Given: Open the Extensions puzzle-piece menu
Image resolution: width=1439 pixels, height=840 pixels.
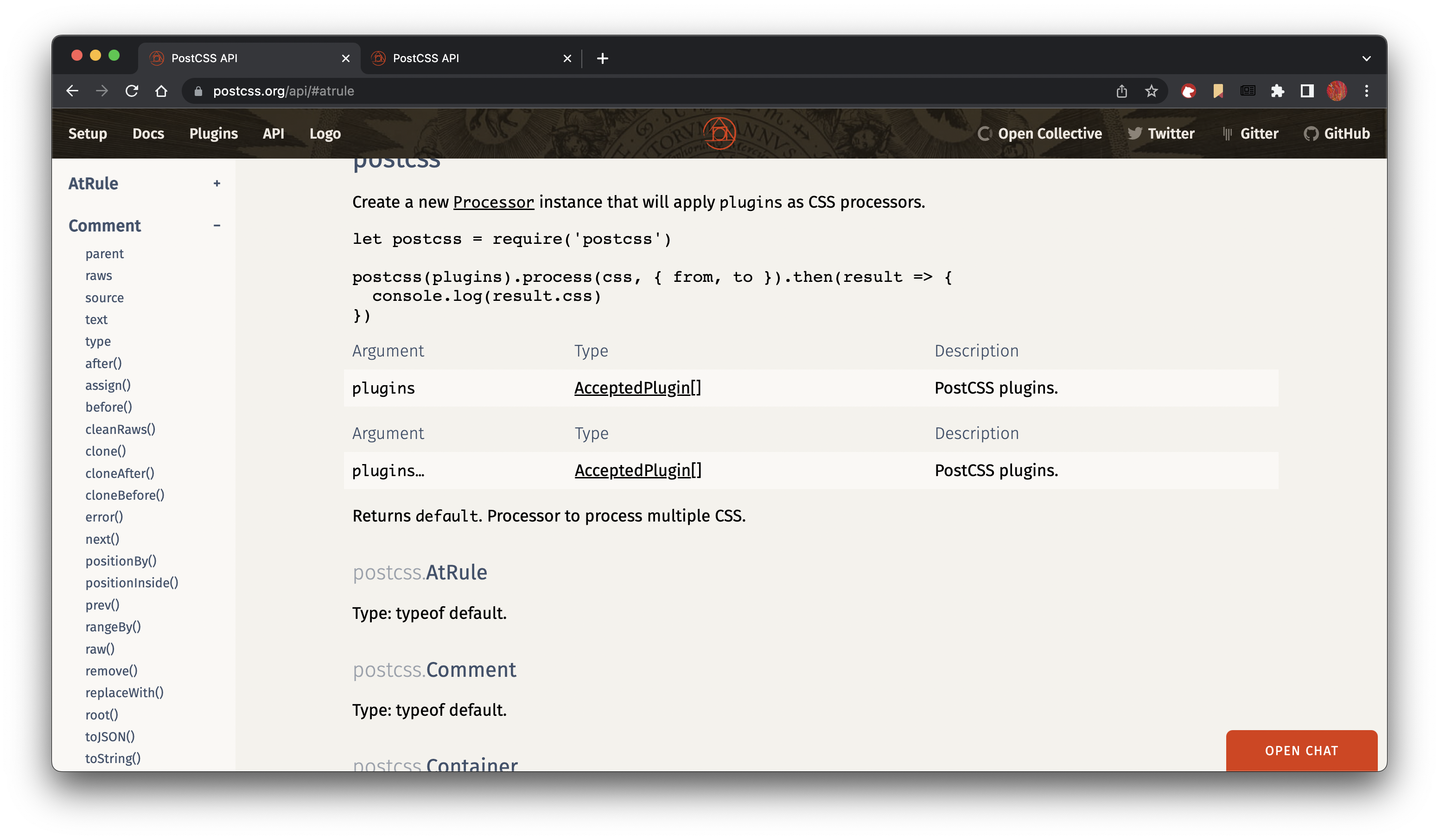Looking at the screenshot, I should pos(1277,91).
